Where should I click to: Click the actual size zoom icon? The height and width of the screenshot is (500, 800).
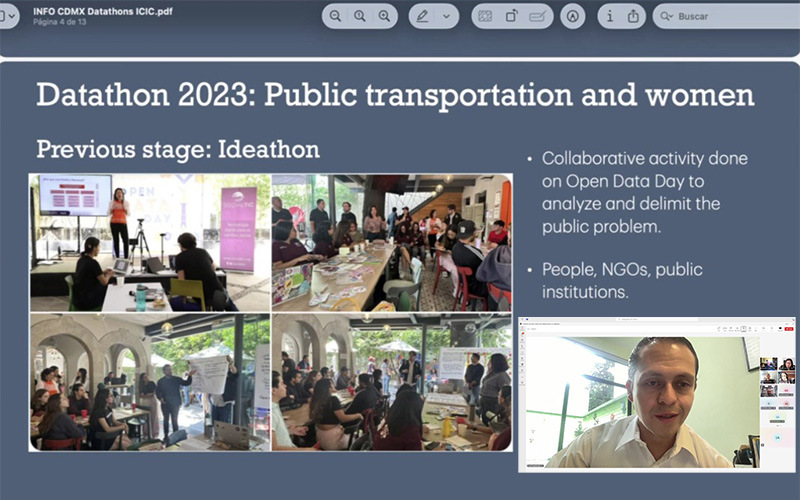tap(359, 16)
